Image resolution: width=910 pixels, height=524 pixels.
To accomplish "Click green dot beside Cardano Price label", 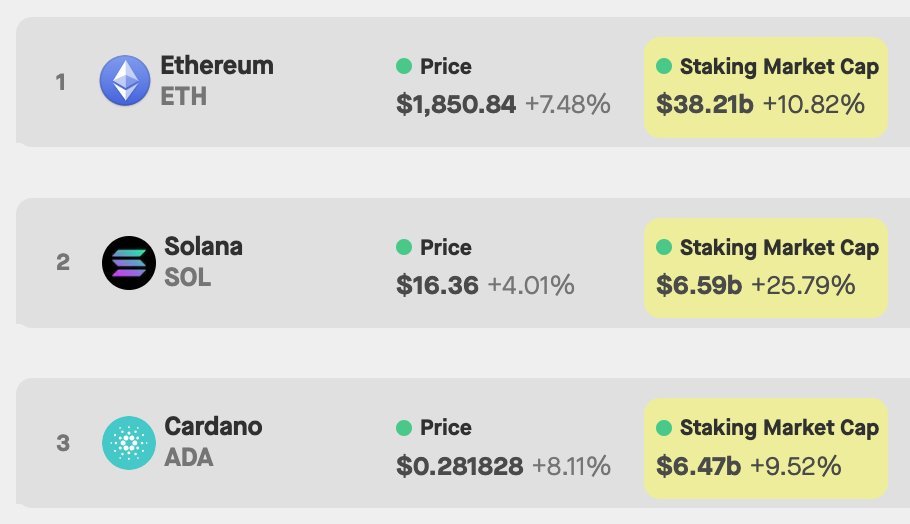I will coord(404,428).
